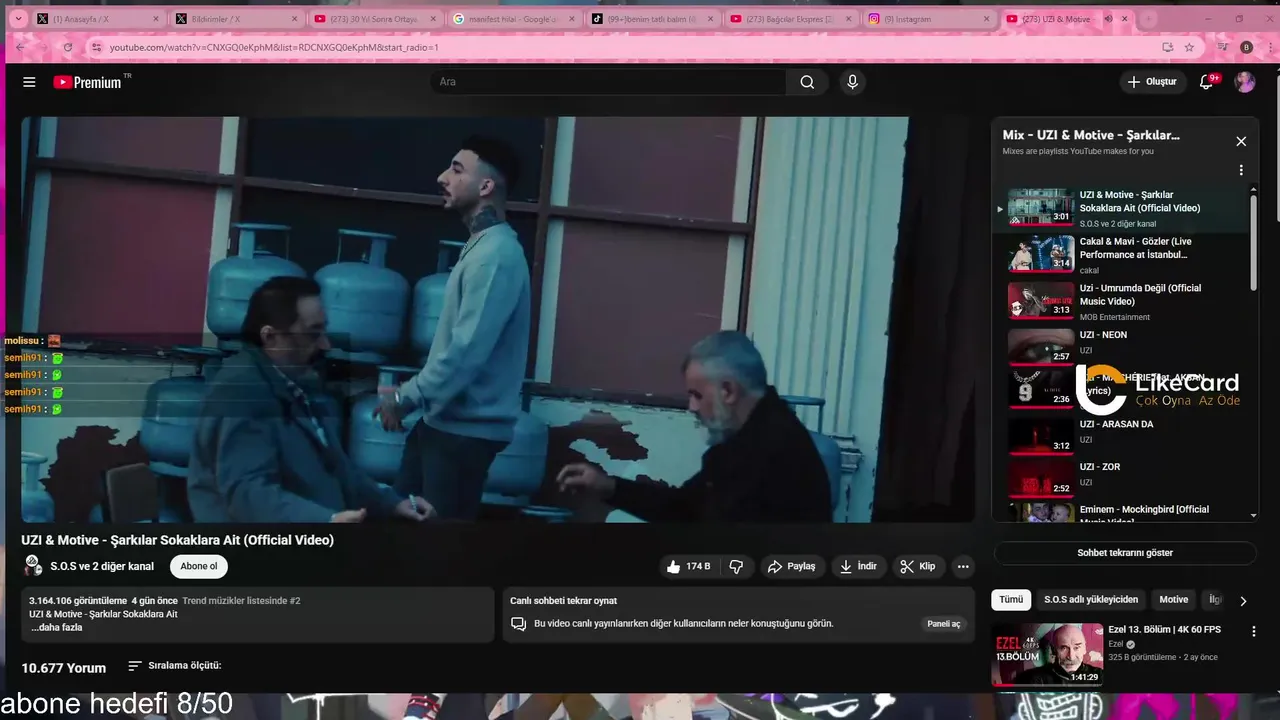Go back with browser arrow
This screenshot has height=720, width=1280.
coord(20,47)
